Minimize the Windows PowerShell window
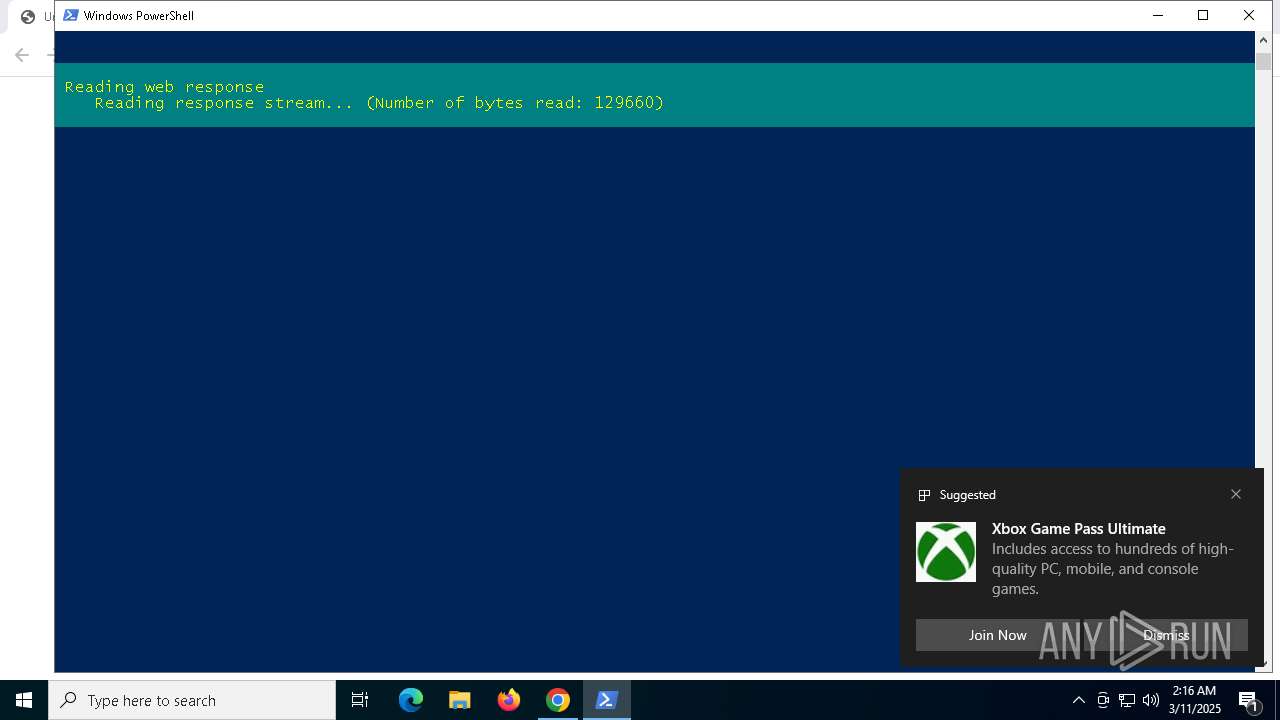Image resolution: width=1280 pixels, height=720 pixels. tap(1158, 15)
